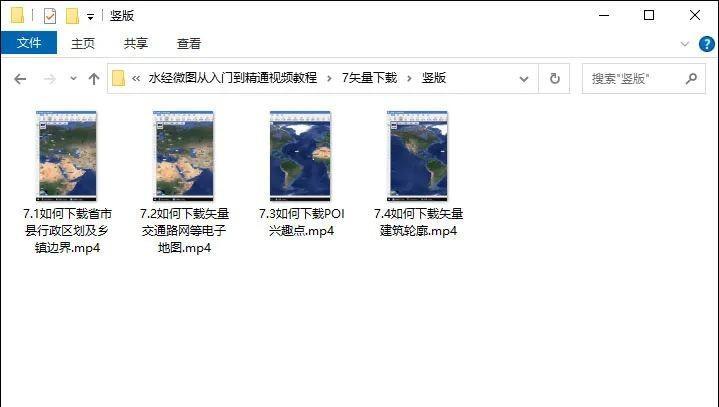Select the 7.1 video thumbnail

(x=66, y=156)
